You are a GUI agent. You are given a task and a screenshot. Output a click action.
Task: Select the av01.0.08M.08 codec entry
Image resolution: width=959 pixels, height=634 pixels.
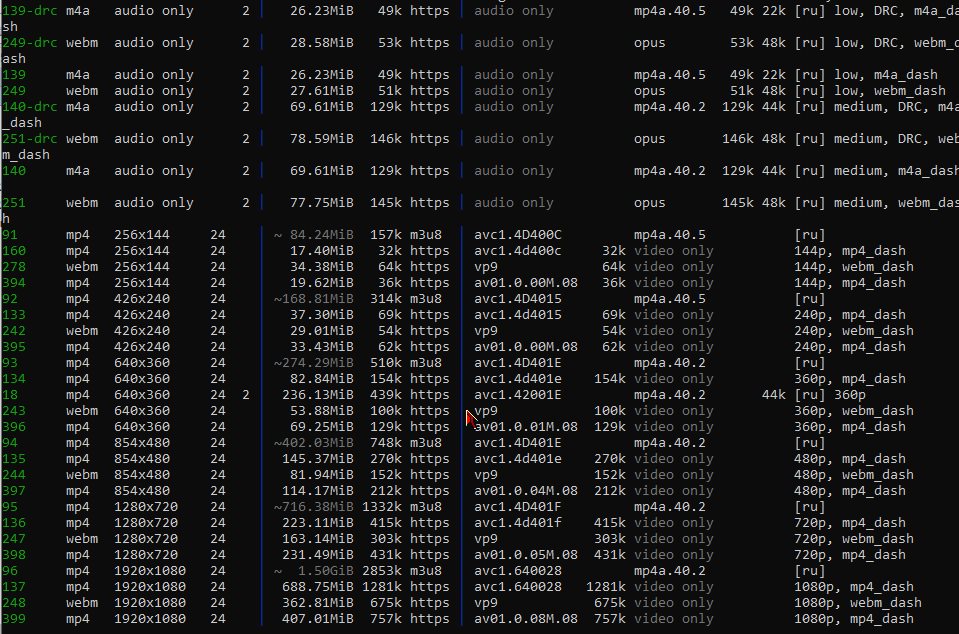[x=525, y=619]
